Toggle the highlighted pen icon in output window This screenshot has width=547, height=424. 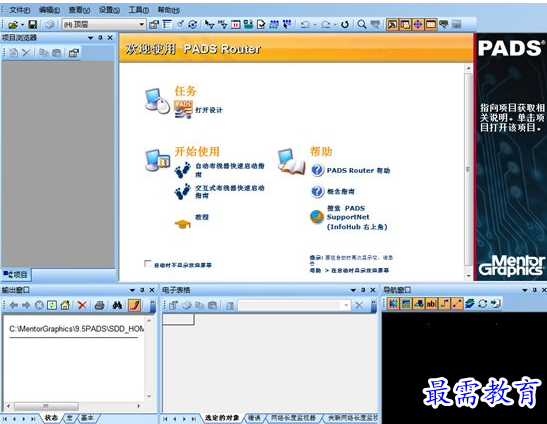point(135,305)
